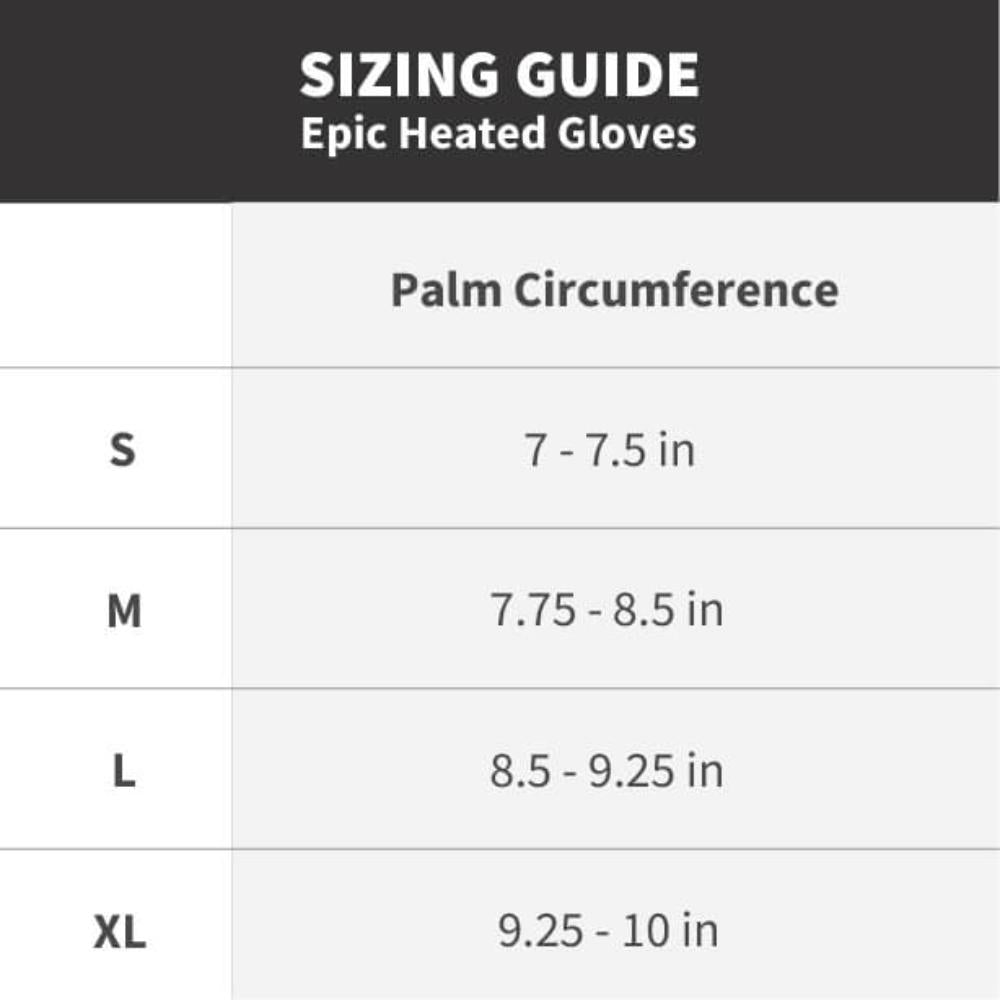Click the SIZING GUIDE heading
Viewport: 1000px width, 1000px height.
(x=499, y=75)
